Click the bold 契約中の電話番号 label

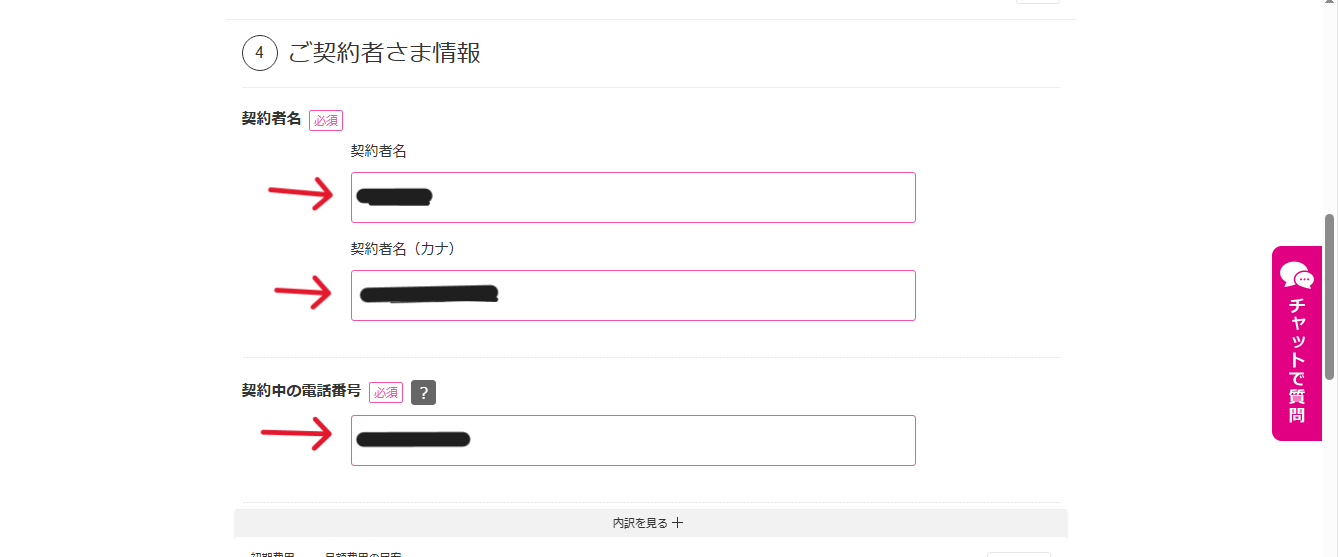point(301,391)
